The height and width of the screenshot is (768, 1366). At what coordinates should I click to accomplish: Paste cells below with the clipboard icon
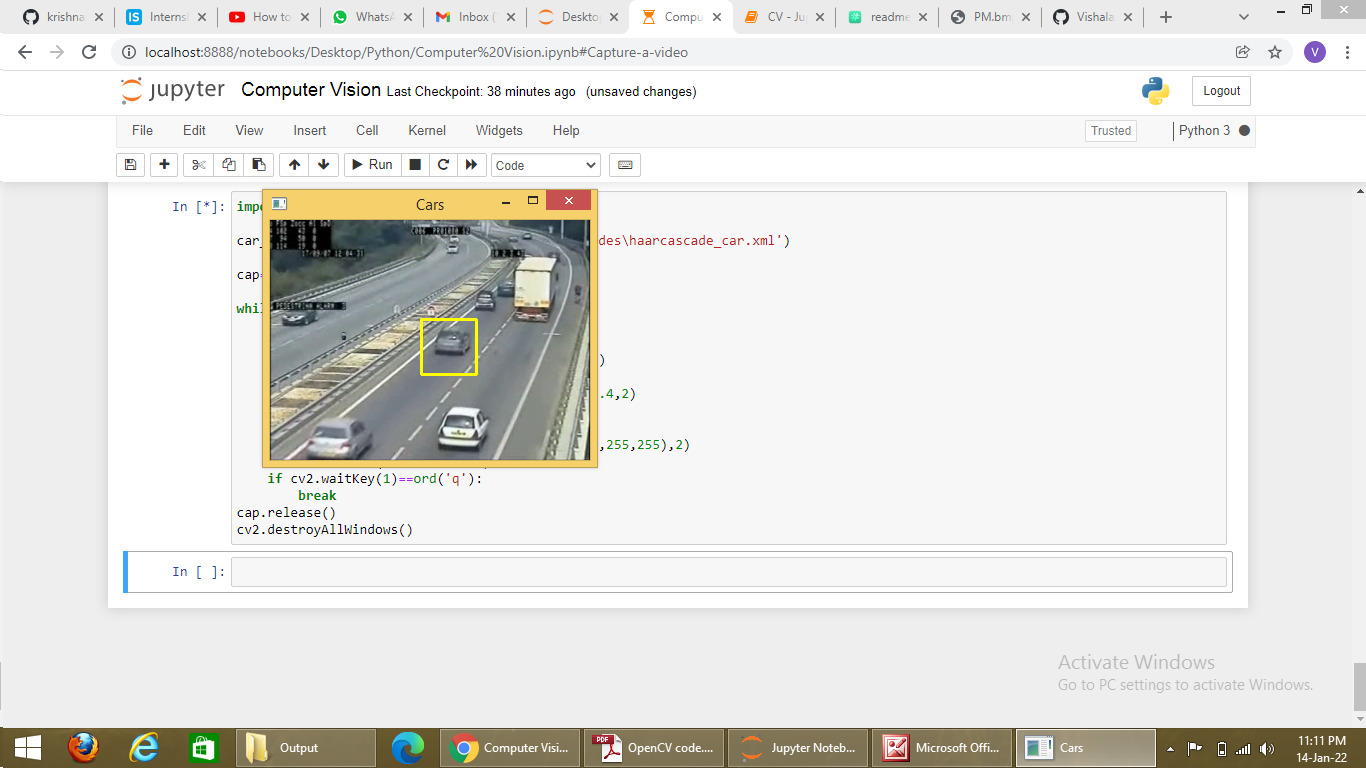point(258,164)
